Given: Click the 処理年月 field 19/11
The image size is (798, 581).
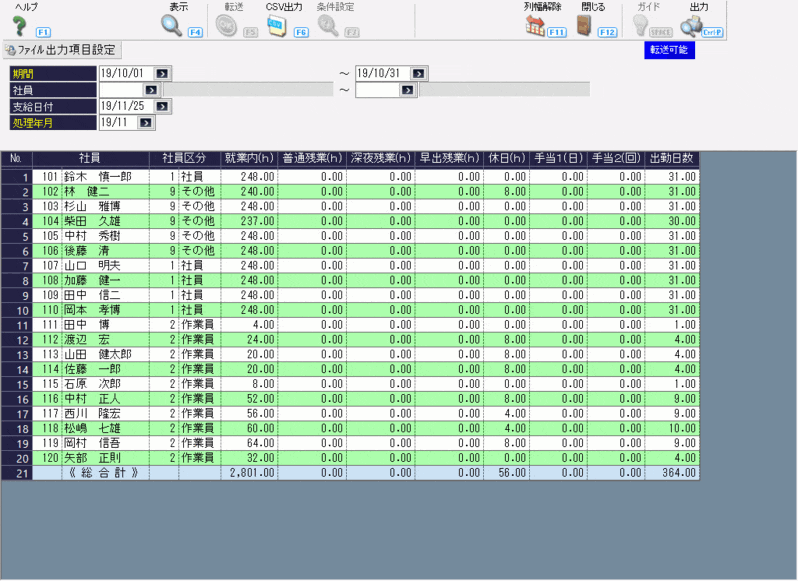Looking at the screenshot, I should click(x=119, y=122).
